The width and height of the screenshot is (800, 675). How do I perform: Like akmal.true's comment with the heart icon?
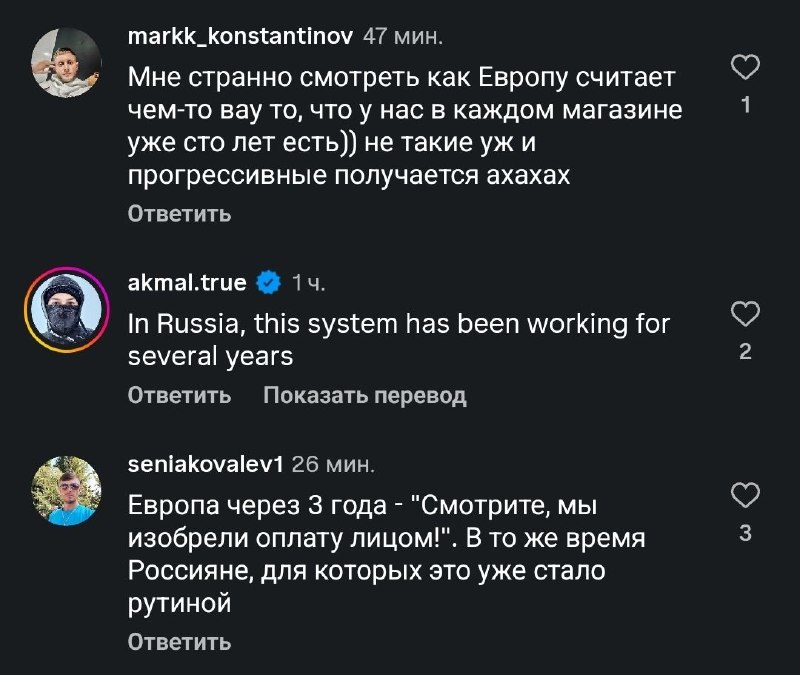[x=745, y=313]
